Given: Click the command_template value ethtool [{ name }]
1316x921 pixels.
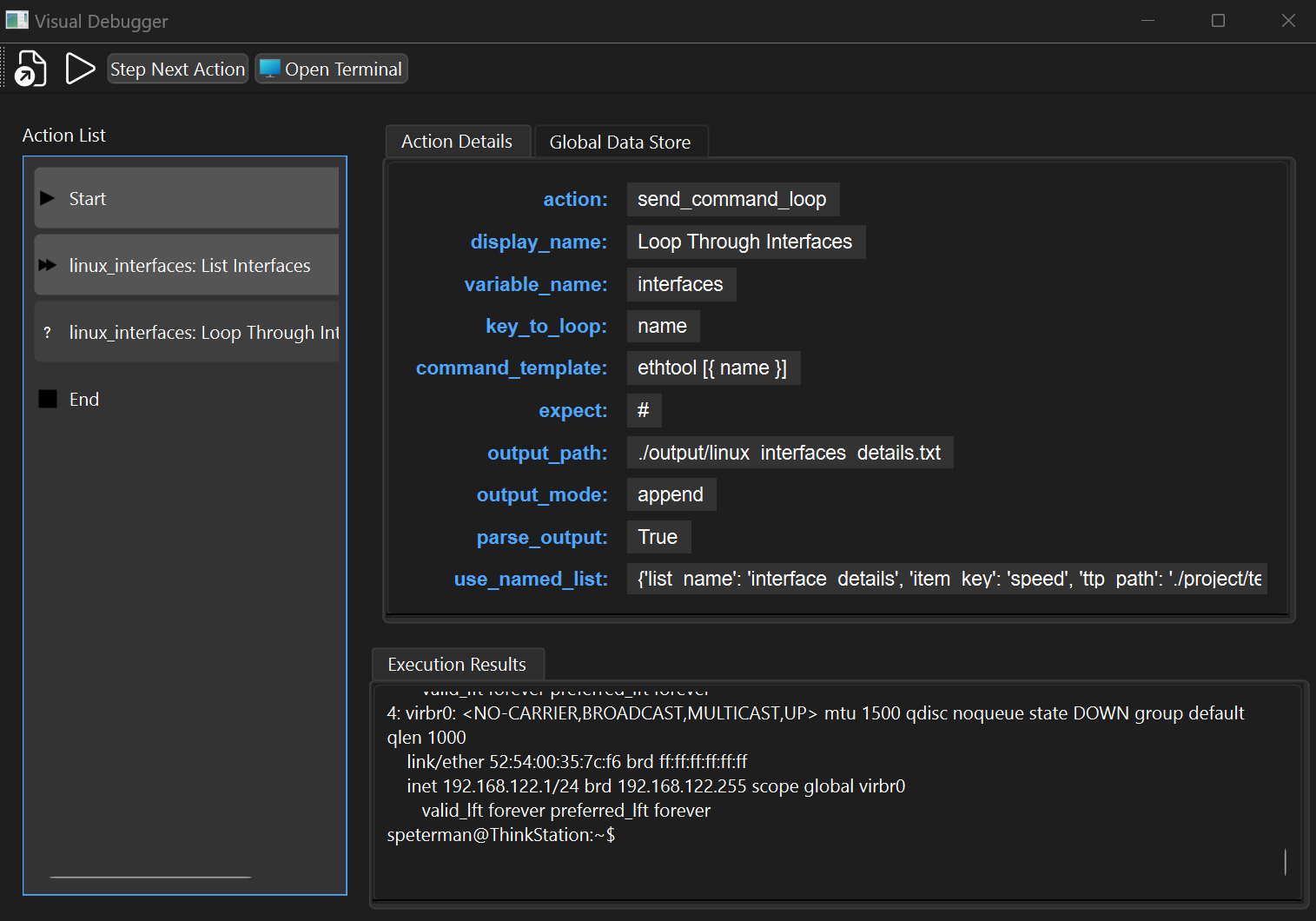Looking at the screenshot, I should coord(712,368).
